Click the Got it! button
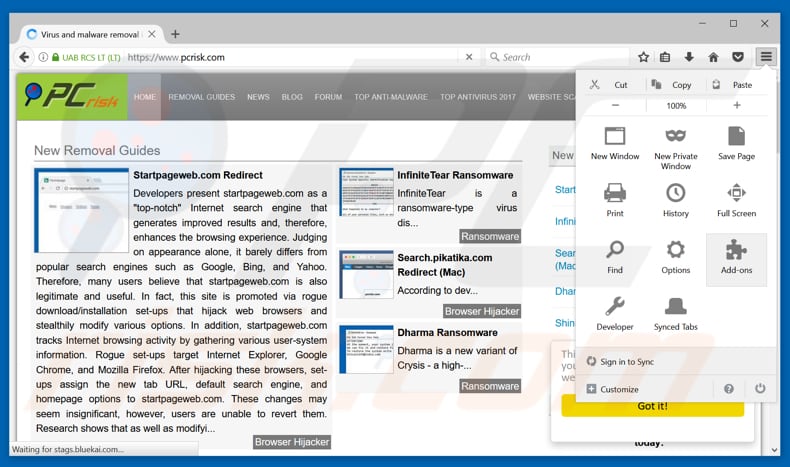Screen dimensions: 790x467 pos(652,406)
